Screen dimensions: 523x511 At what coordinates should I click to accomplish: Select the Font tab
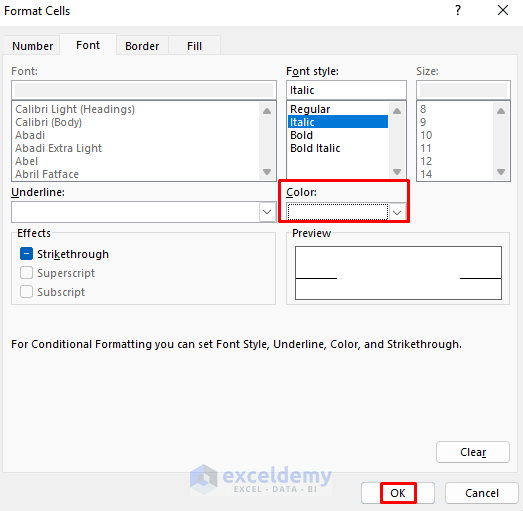(x=88, y=45)
